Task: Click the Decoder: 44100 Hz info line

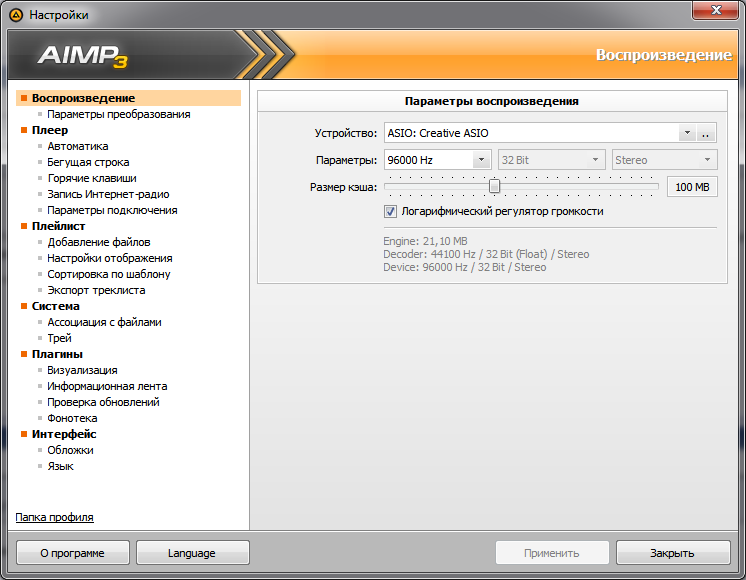Action: [486, 254]
